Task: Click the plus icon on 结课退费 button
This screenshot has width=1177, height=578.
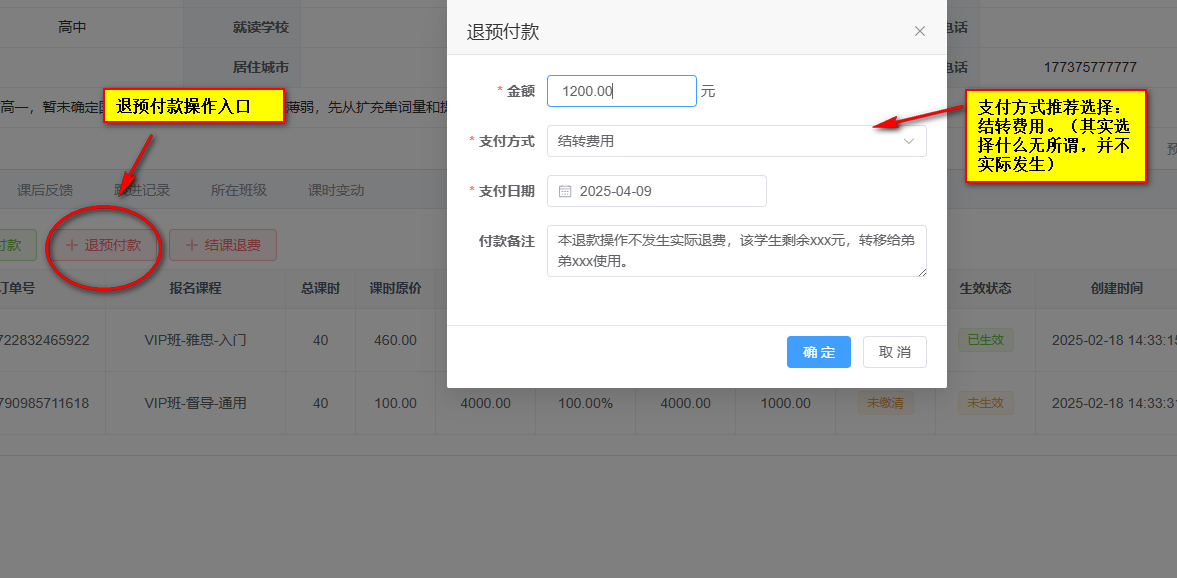Action: point(192,245)
